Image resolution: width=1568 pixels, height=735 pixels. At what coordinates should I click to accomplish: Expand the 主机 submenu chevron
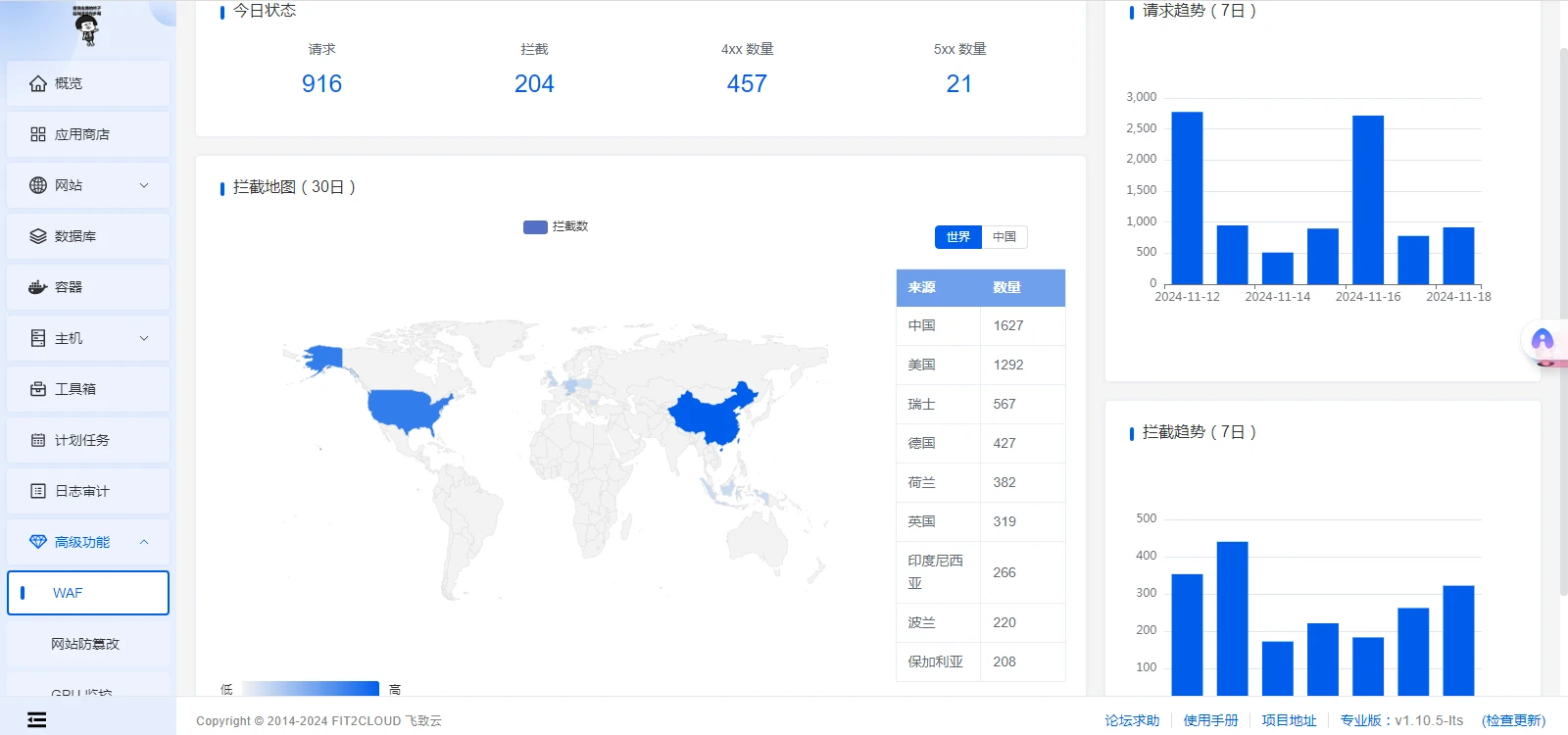(144, 338)
